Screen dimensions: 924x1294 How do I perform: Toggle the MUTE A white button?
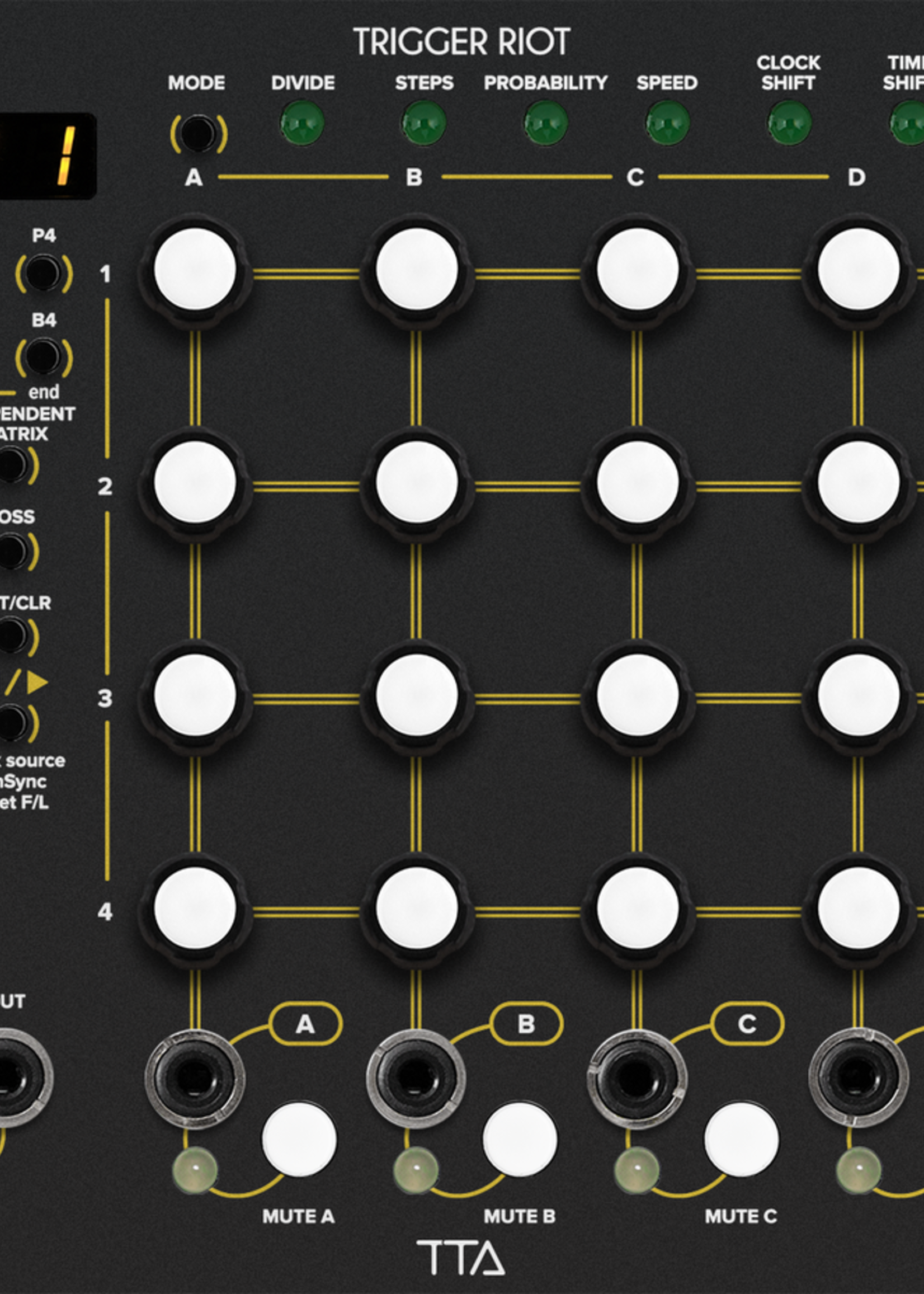(299, 1140)
